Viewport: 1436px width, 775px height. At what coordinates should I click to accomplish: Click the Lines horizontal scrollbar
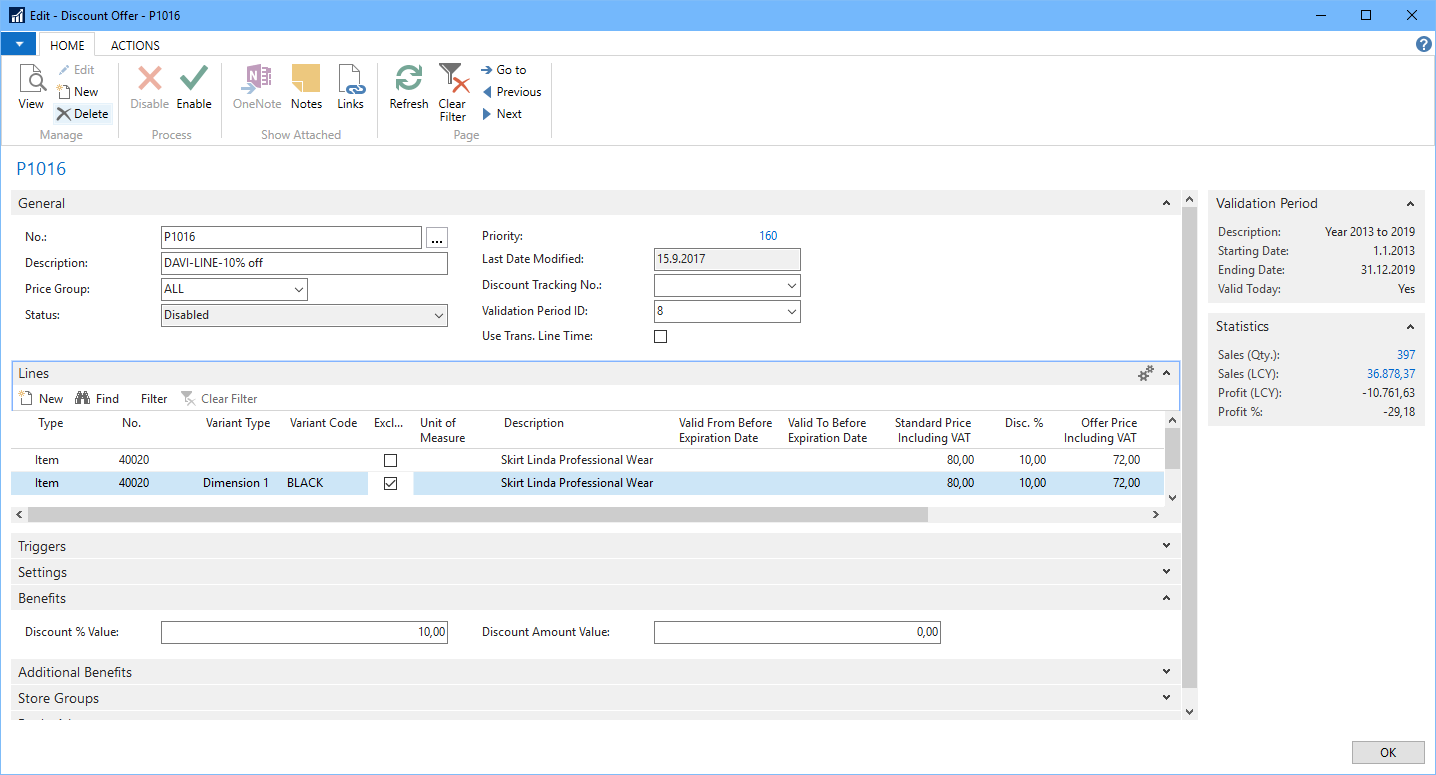coord(478,514)
